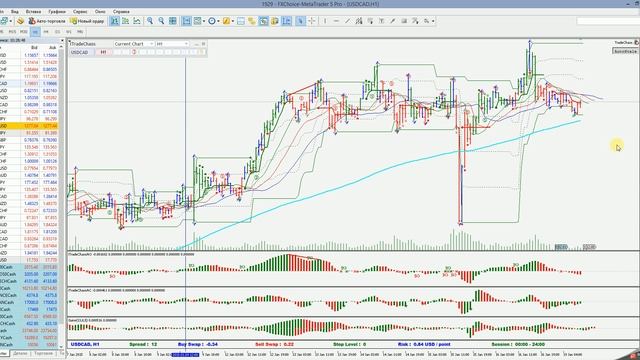This screenshot has width=640, height=360.
Task: Select the cursor arrow tool
Action: tap(300, 21)
